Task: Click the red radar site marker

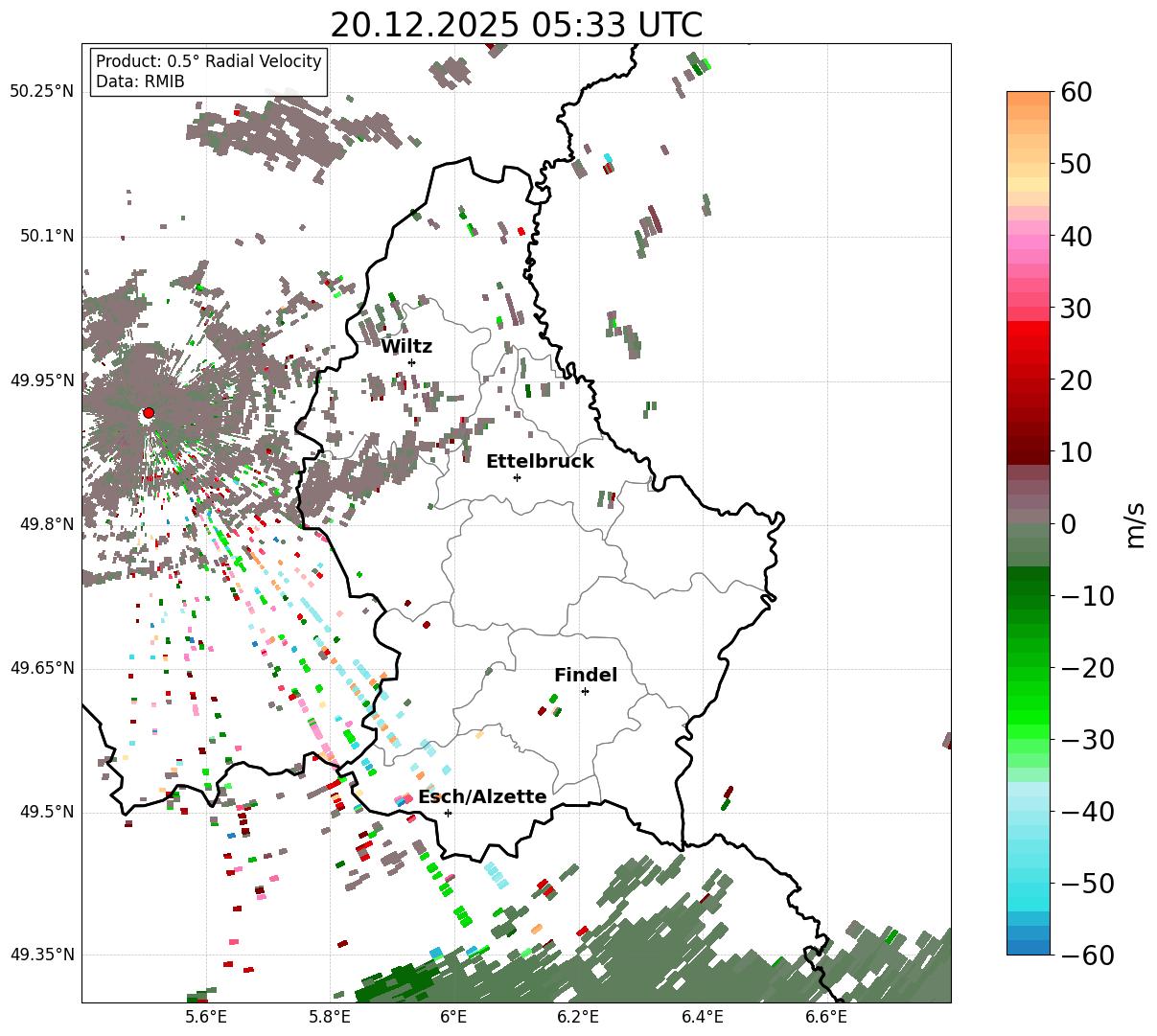Action: pos(148,413)
